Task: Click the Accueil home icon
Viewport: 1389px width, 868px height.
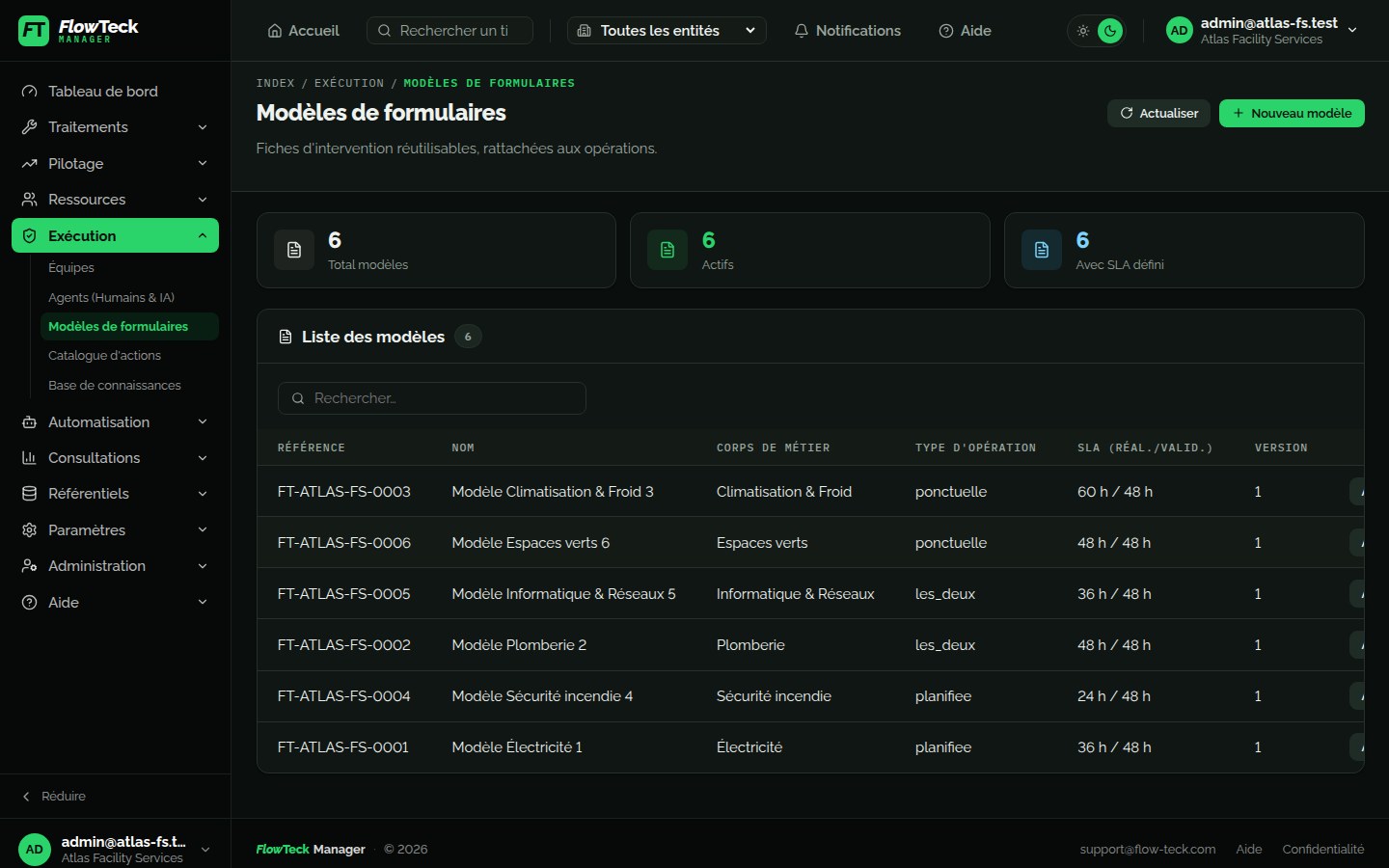Action: [x=275, y=31]
